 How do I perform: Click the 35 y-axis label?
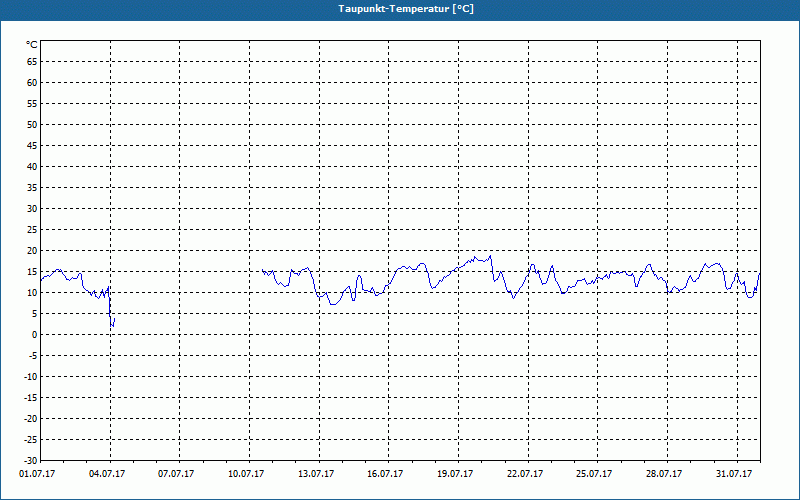(x=32, y=188)
